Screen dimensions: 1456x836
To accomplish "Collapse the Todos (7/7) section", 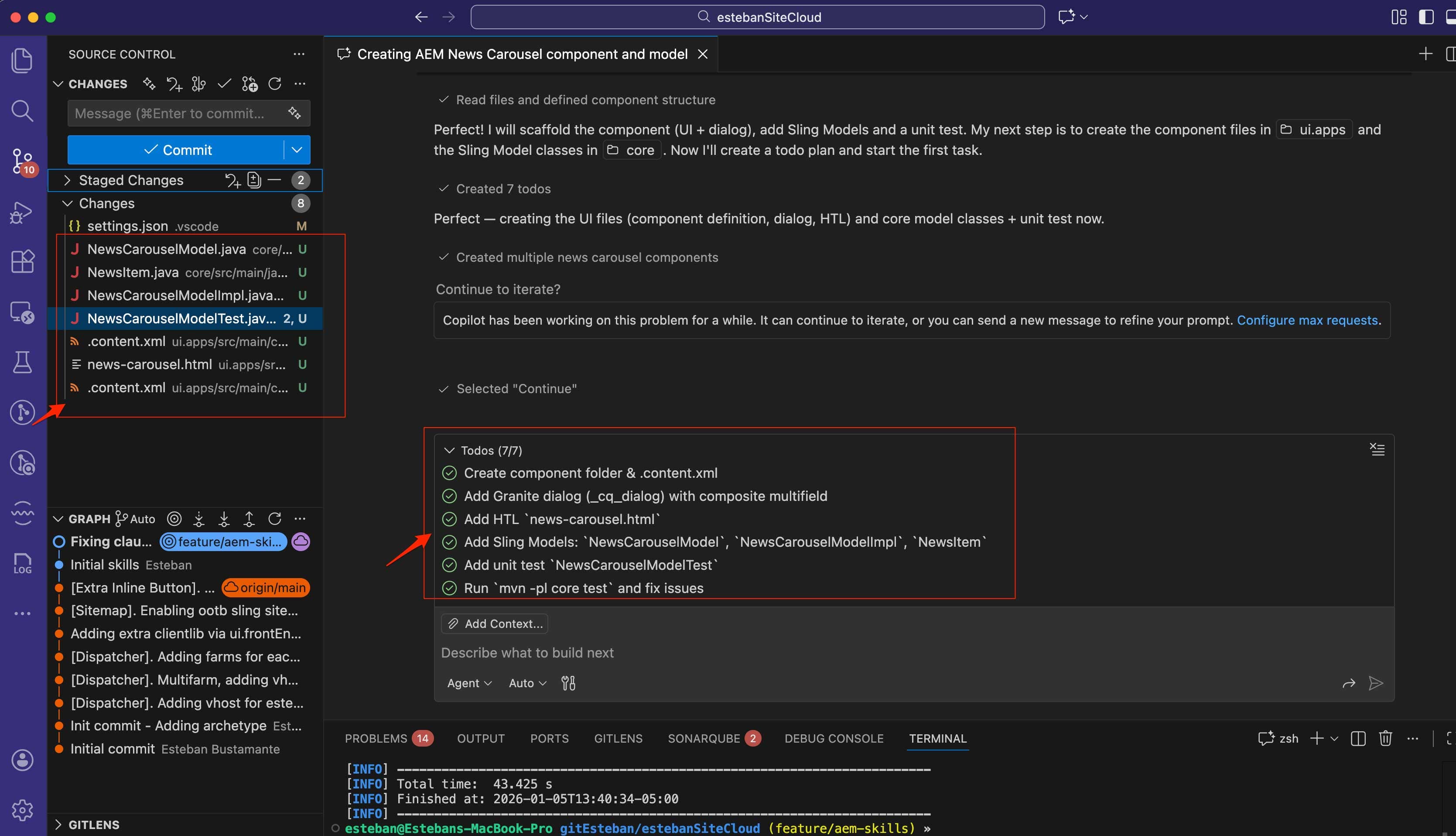I will pyautogui.click(x=449, y=450).
